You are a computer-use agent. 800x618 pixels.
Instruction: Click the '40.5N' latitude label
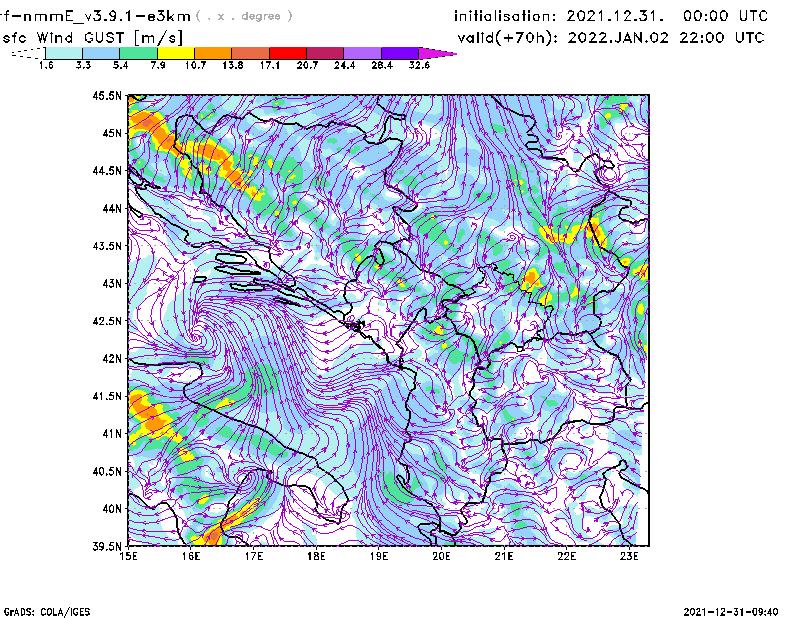[107, 472]
